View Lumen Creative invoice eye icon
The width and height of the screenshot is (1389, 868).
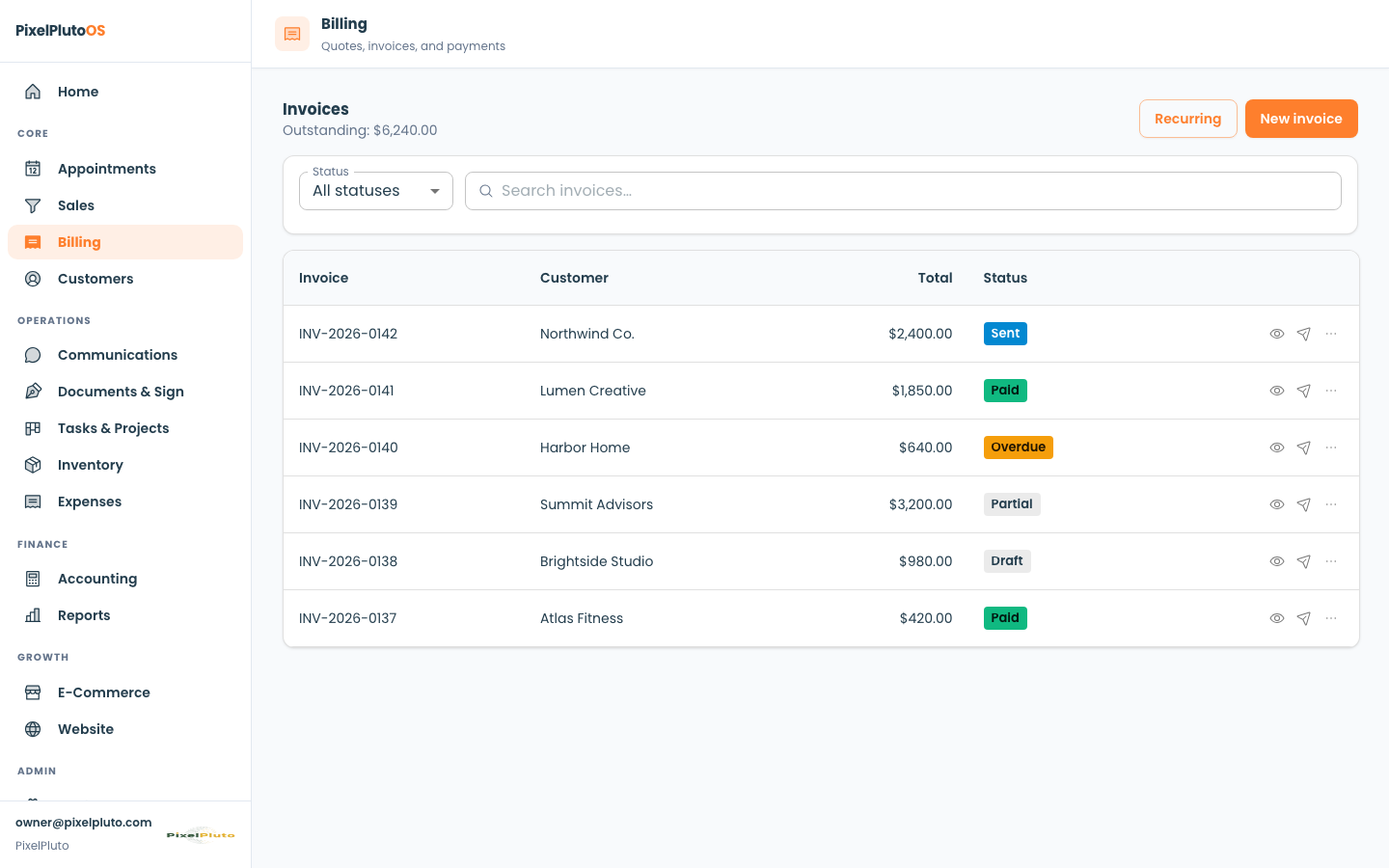(x=1277, y=391)
